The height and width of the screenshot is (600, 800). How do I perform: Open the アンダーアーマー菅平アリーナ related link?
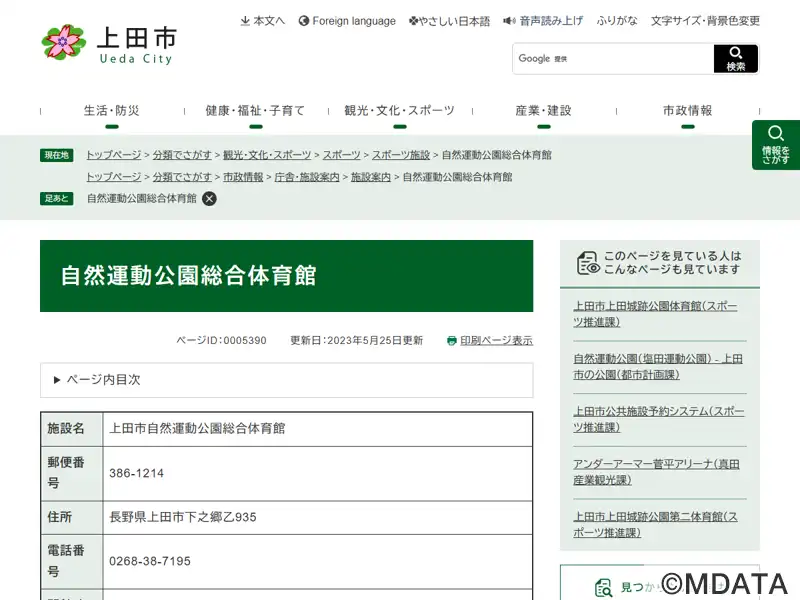tap(658, 472)
